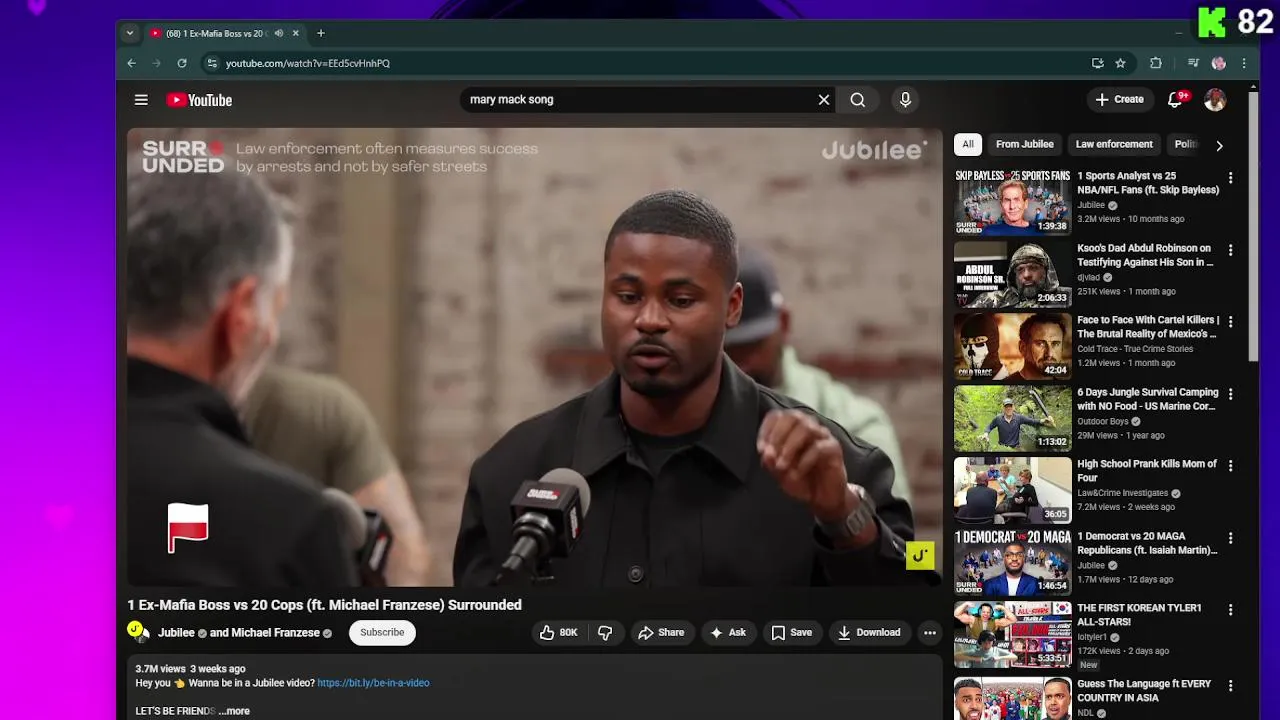Viewport: 1280px width, 720px height.
Task: Open browser extensions puzzle icon
Action: (x=1156, y=63)
